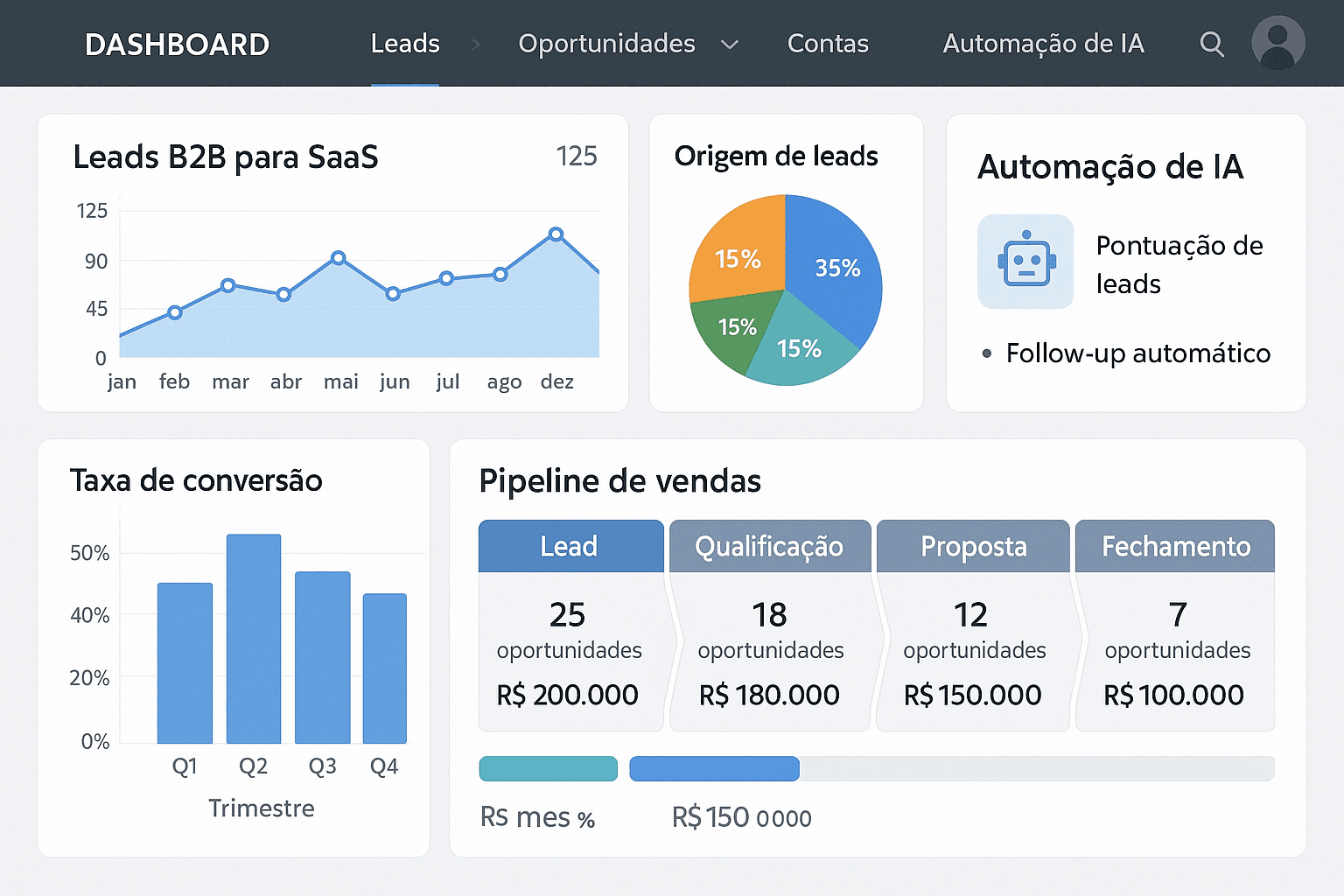Click the mai data point on leads chart
1344x896 pixels.
(339, 258)
